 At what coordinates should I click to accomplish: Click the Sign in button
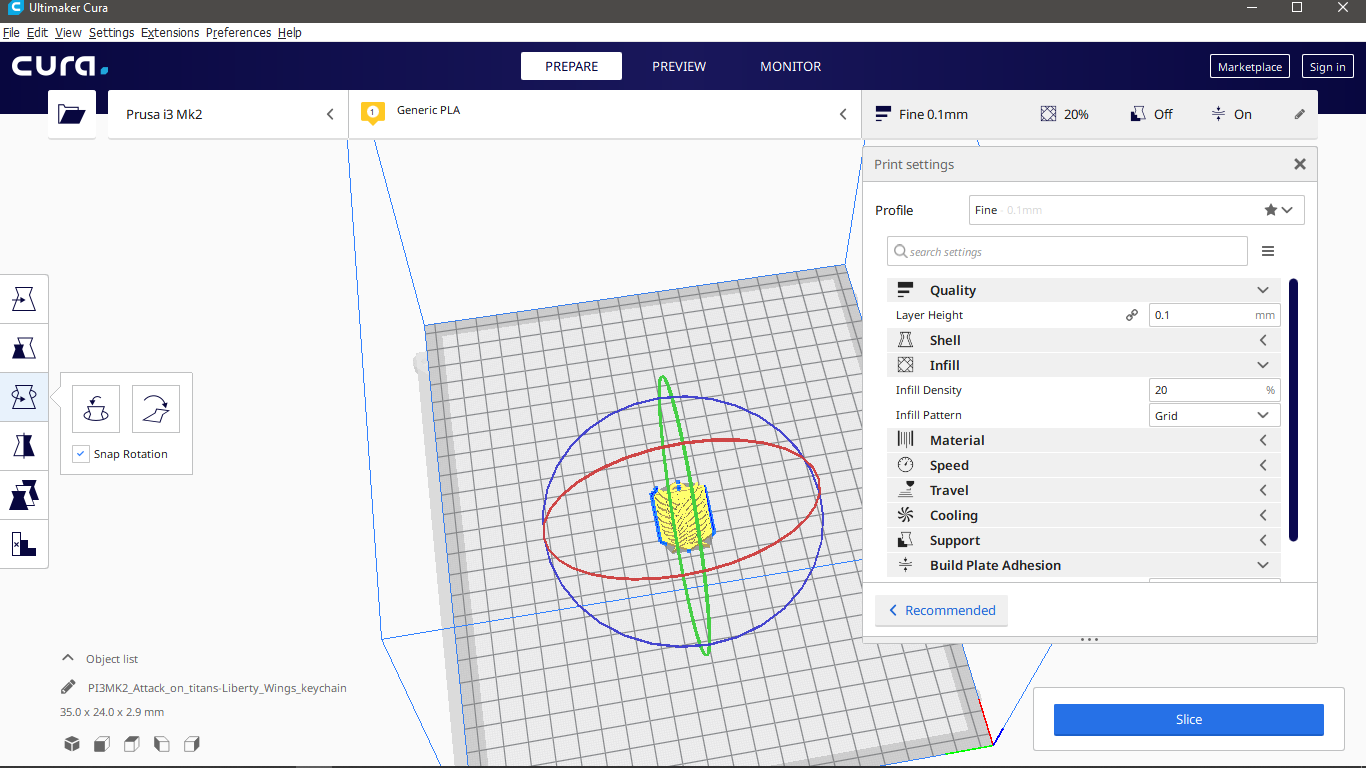coord(1327,67)
